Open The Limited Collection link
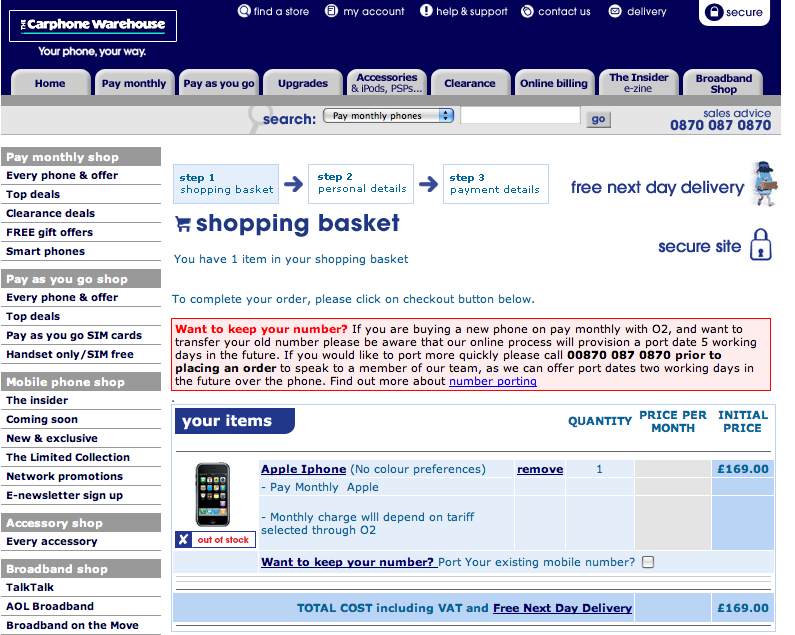 coord(68,457)
